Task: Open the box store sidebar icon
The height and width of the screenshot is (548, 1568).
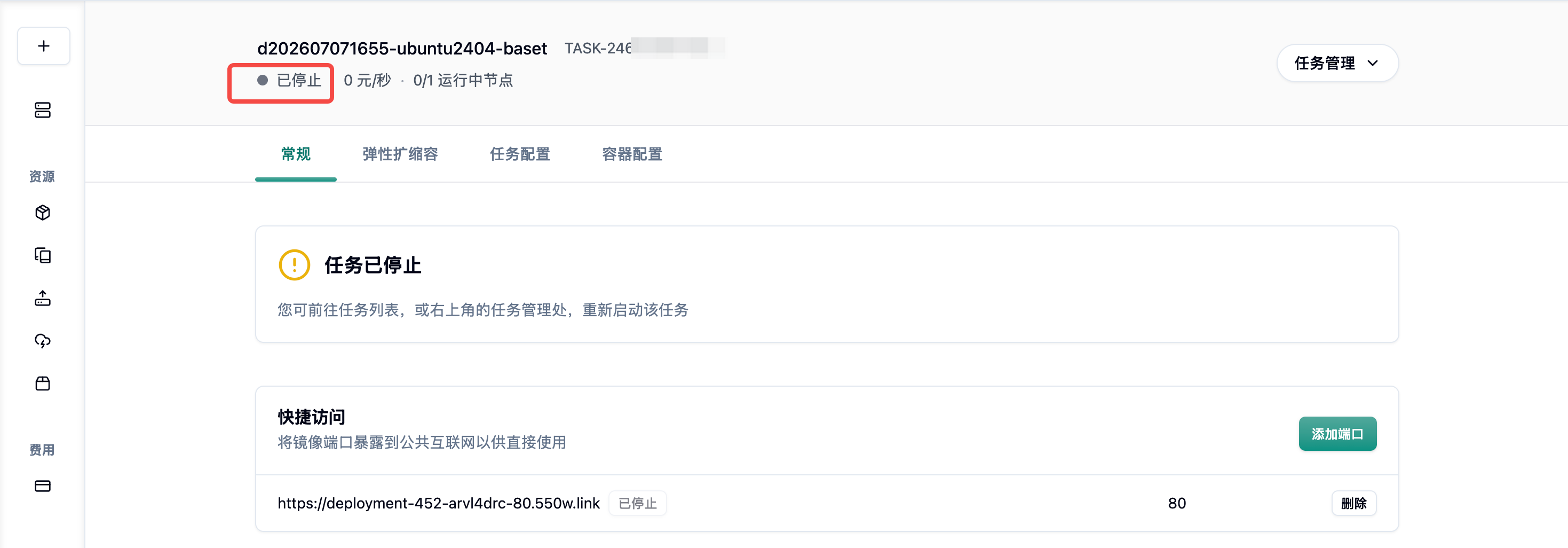Action: [43, 383]
